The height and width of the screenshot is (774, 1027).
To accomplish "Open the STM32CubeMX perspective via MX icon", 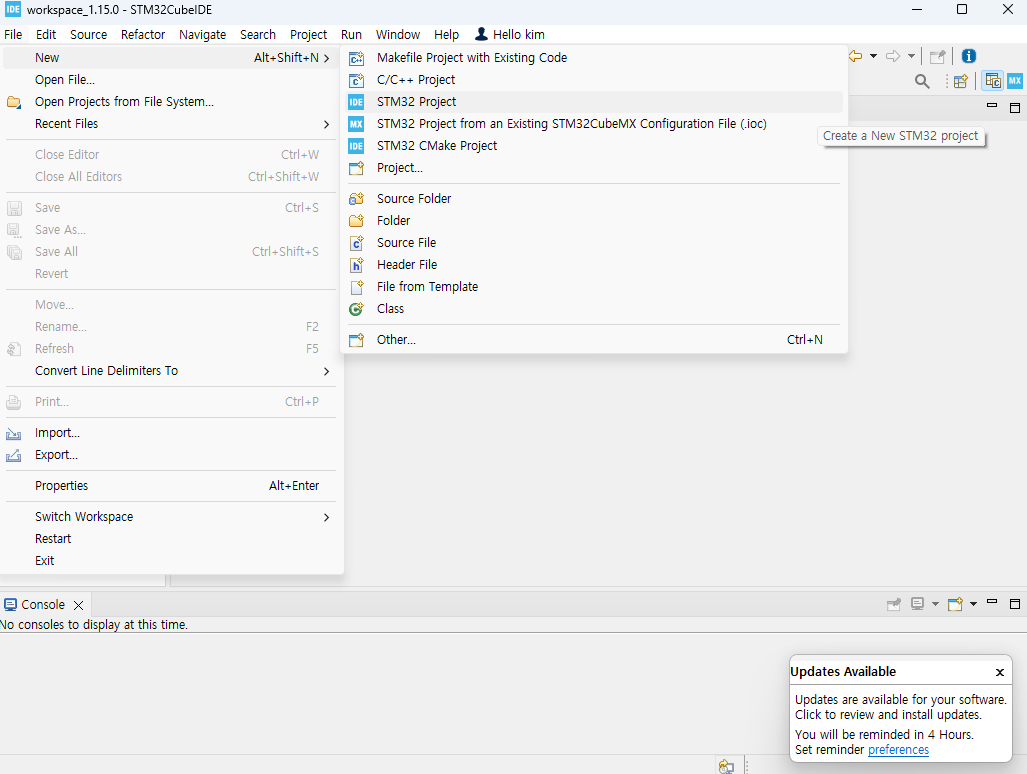I will click(x=1015, y=81).
